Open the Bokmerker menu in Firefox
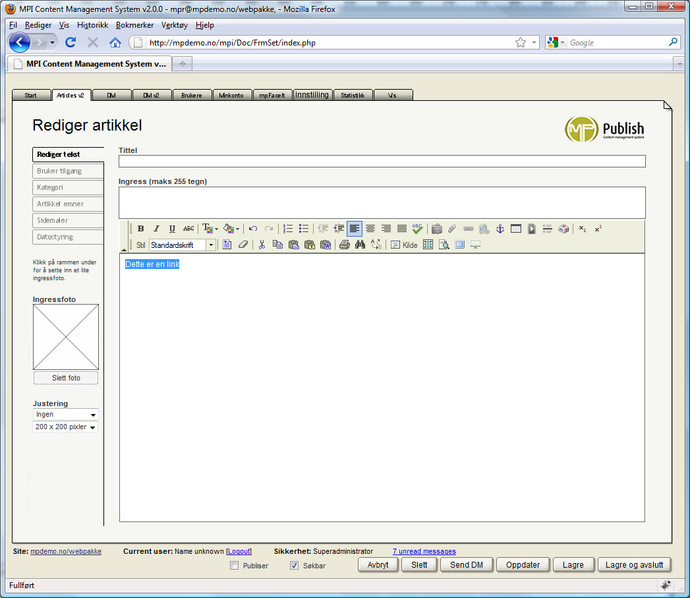Screen dimensions: 690x598 (x=135, y=24)
